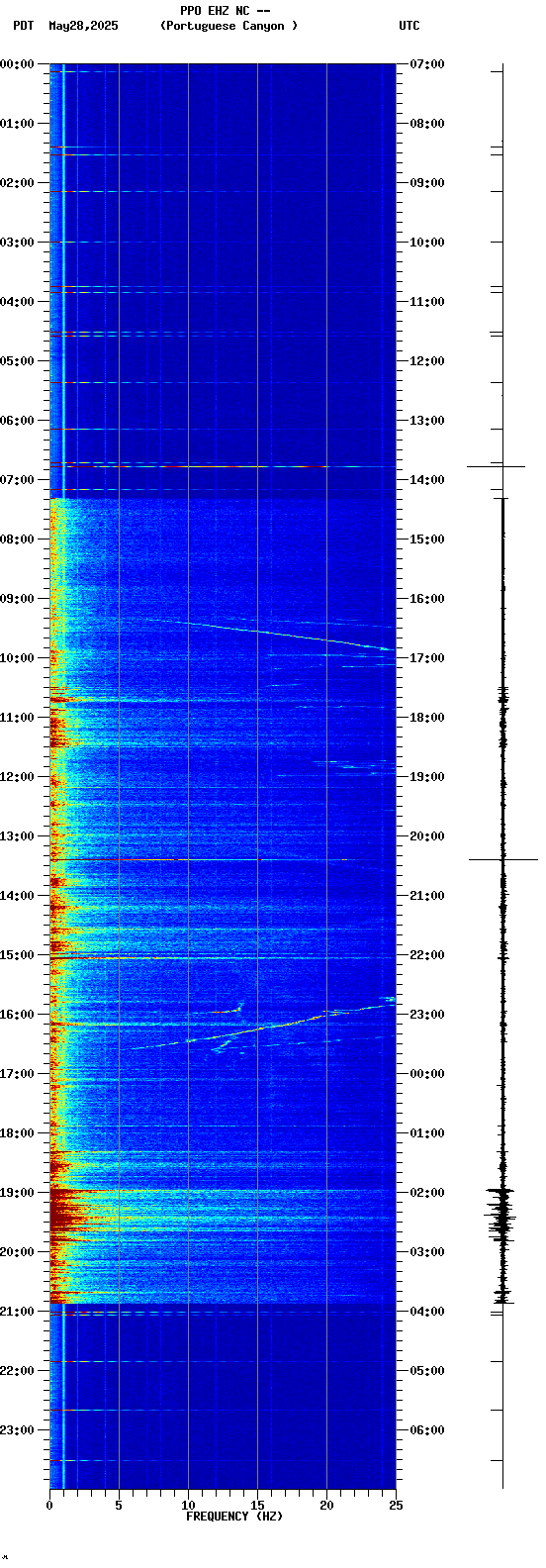The height and width of the screenshot is (1568, 546).
Task: Click the seismogram burst after 19:00 PDT
Action: tap(501, 1216)
